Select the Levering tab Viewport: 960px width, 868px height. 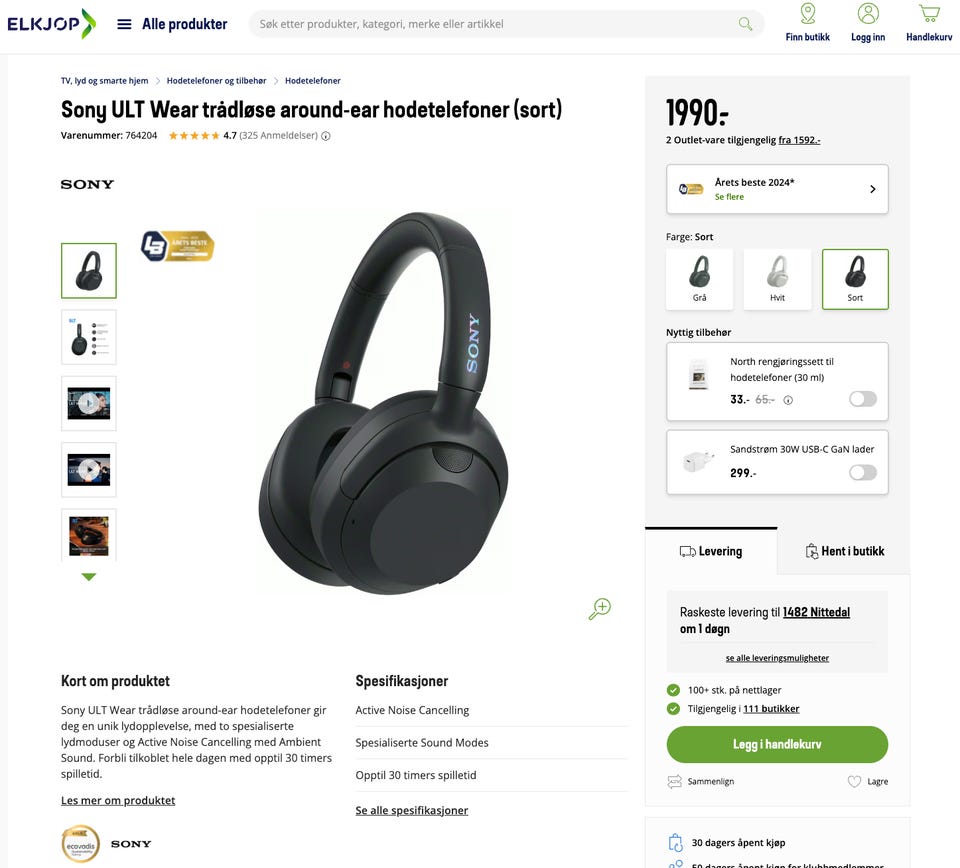click(711, 551)
